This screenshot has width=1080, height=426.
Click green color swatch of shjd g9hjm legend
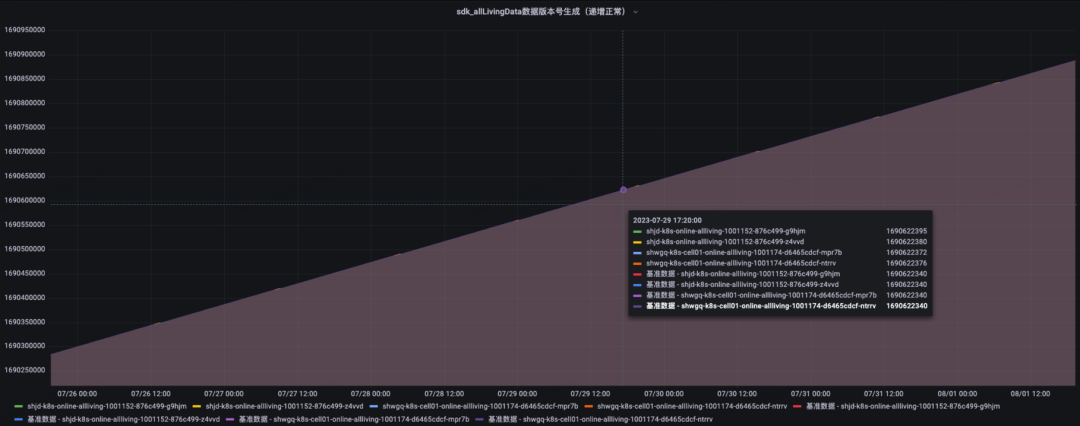[18, 406]
